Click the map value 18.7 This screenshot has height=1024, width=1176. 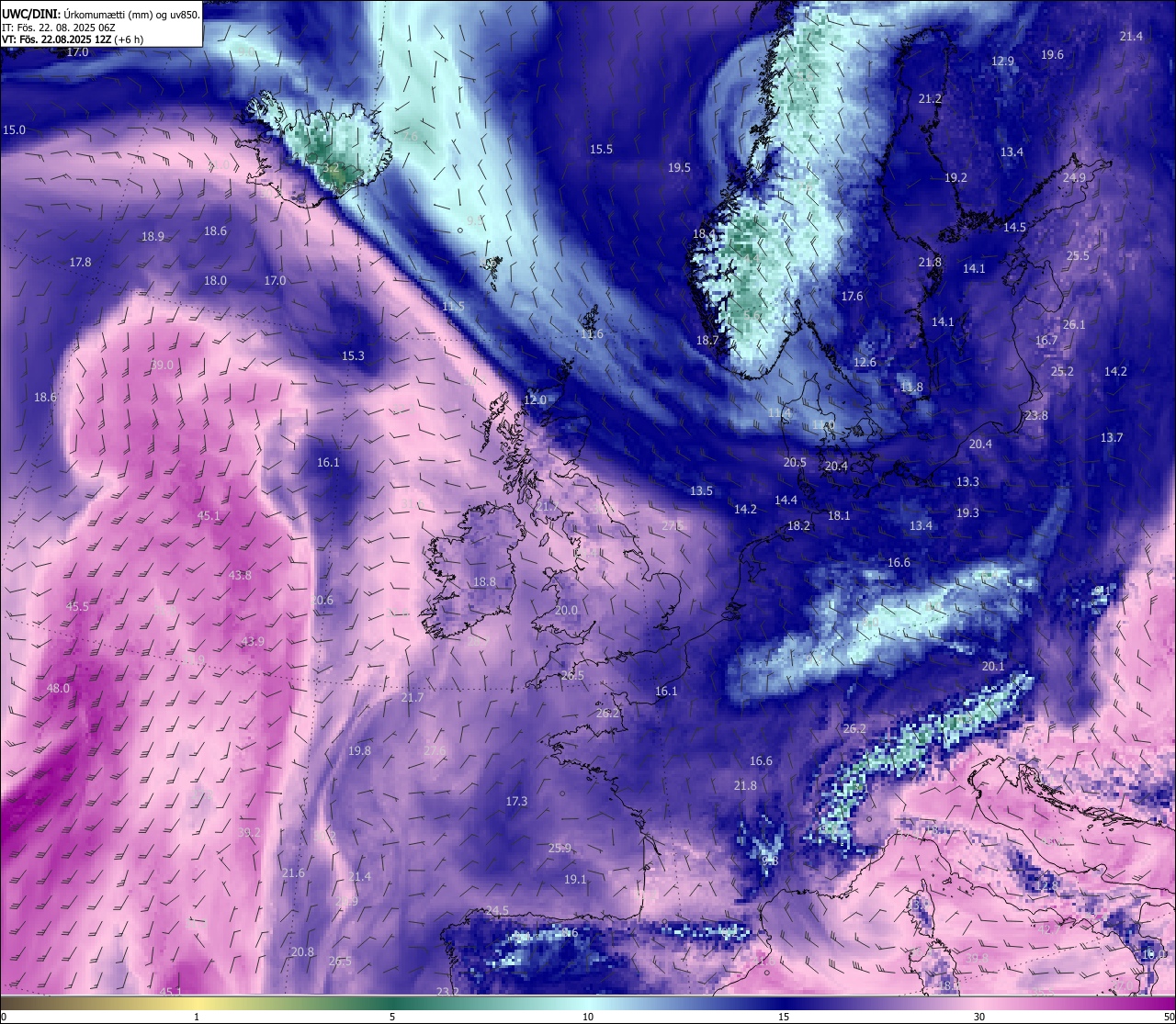click(x=707, y=341)
